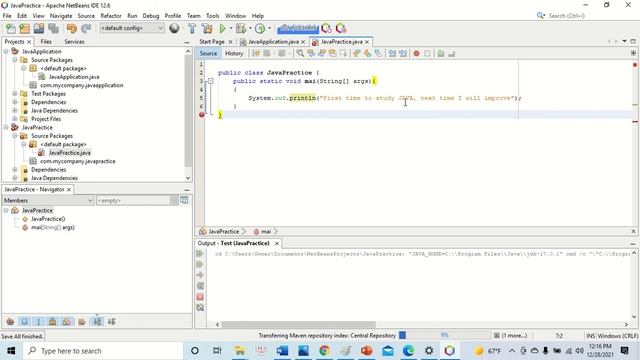Toggle Show Inherited Members in Navigator
This screenshot has width=640, height=360.
tap(10, 322)
